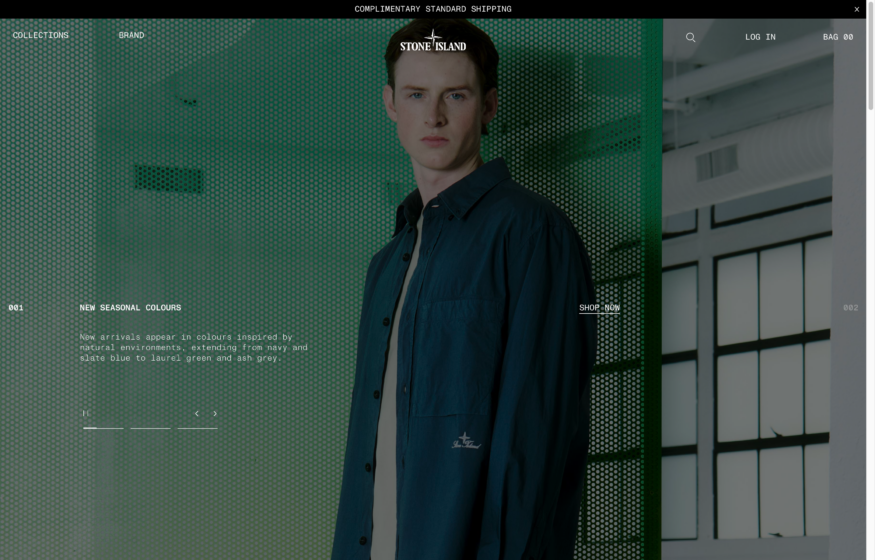
Task: Click the page vertical scrollbar thumb
Action: 871,56
